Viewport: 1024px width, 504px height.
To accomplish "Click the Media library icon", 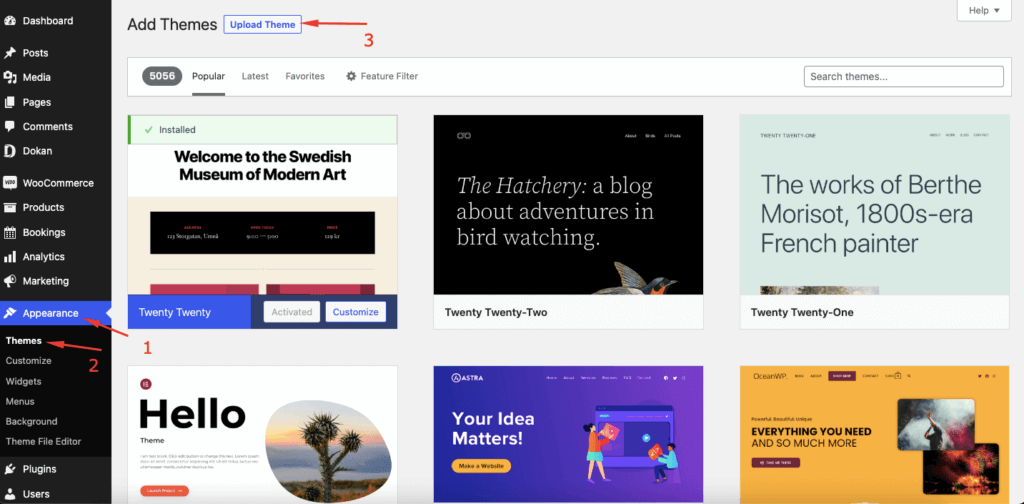I will 10,77.
